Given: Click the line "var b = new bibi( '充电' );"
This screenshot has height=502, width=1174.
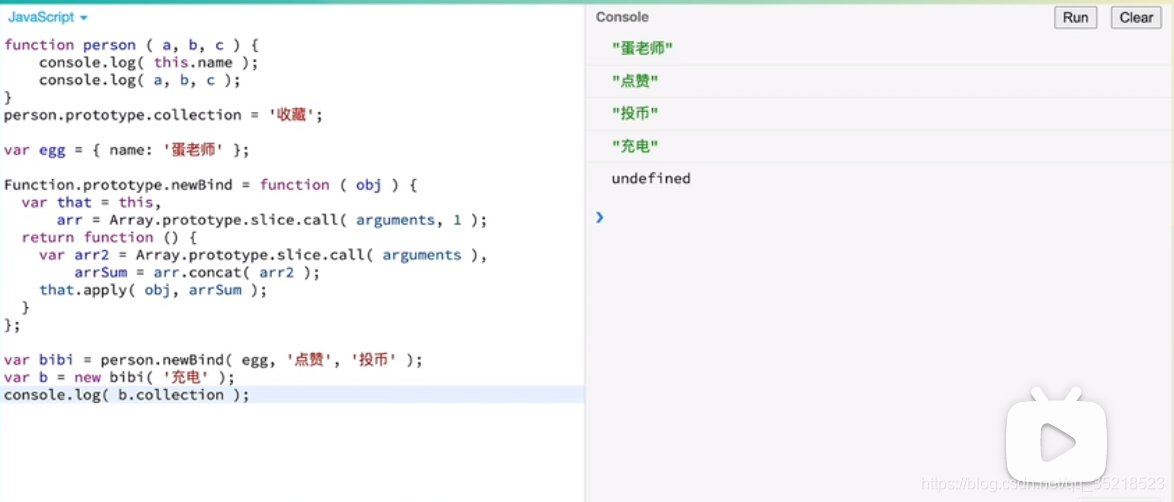Looking at the screenshot, I should point(119,378).
